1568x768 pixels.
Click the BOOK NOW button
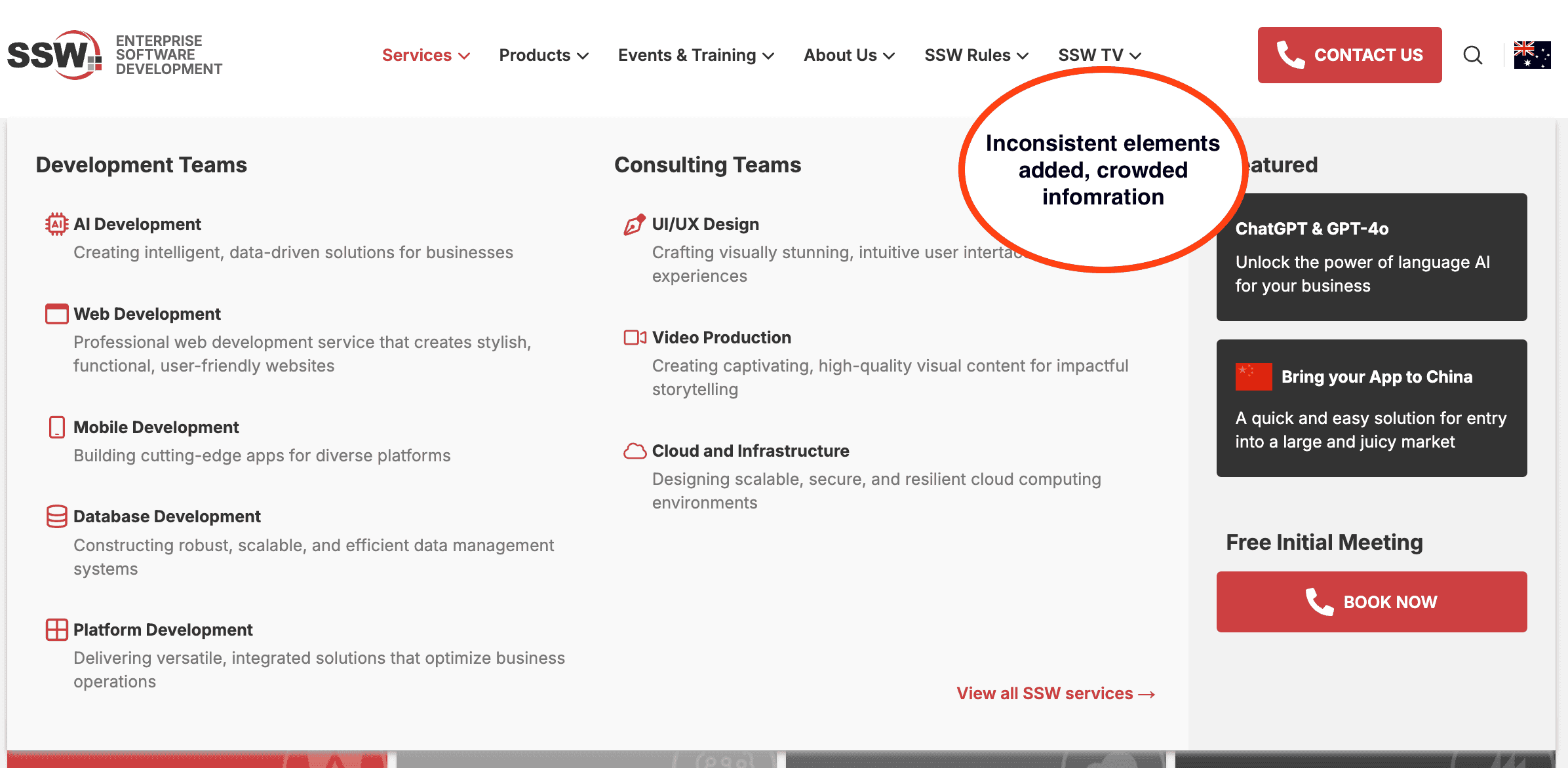tap(1372, 602)
